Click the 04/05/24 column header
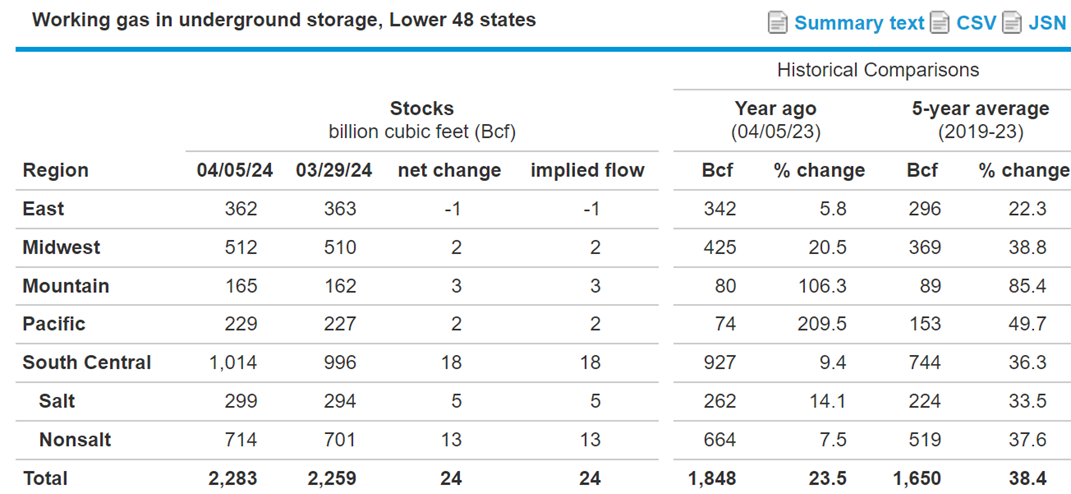 234,170
